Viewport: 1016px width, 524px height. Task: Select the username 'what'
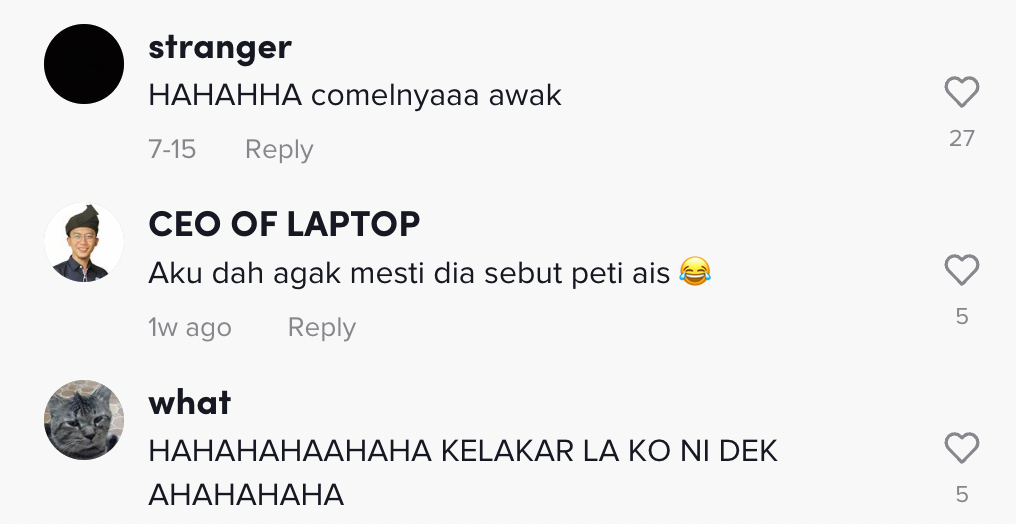coord(189,402)
